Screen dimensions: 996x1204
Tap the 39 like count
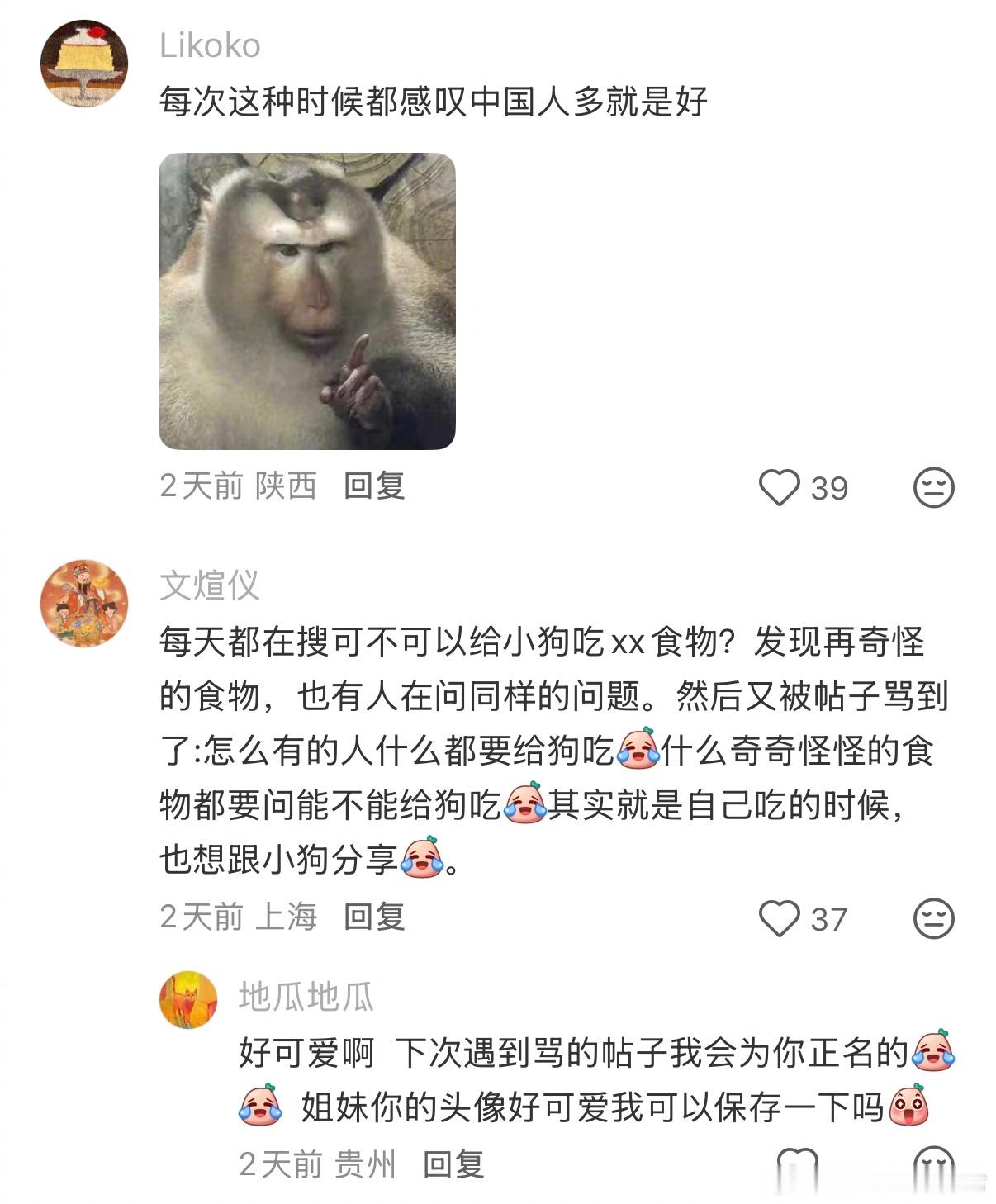[829, 488]
